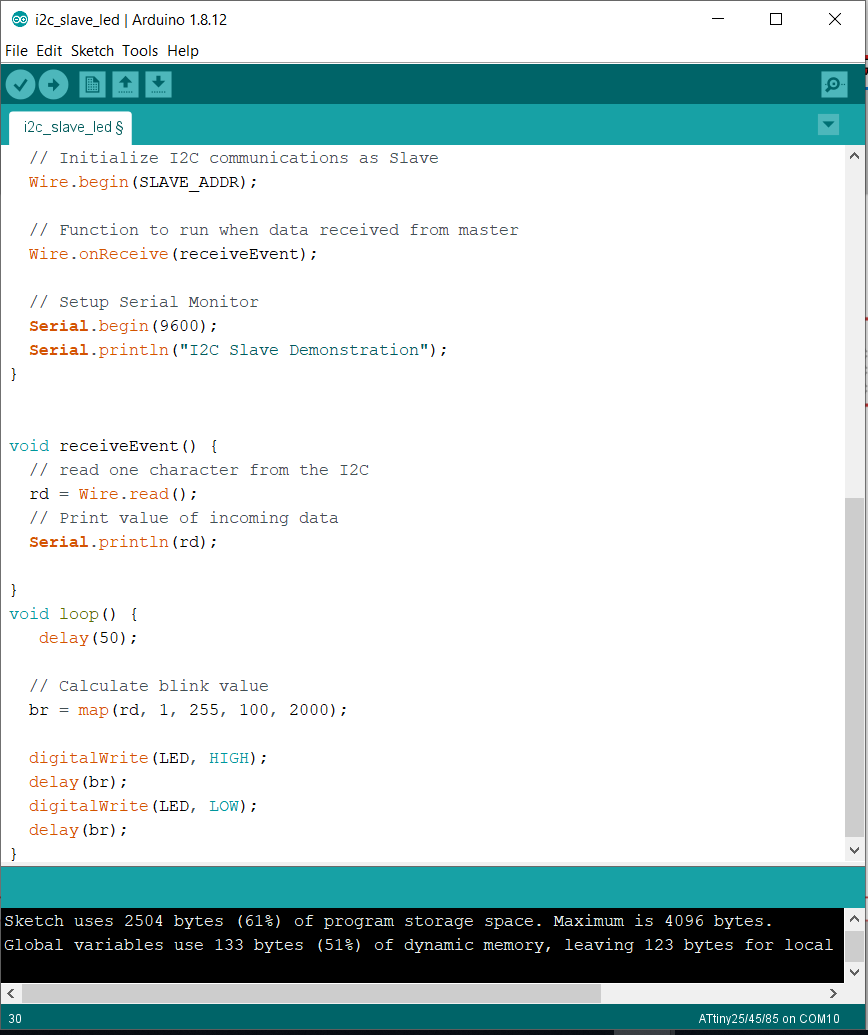Image resolution: width=868 pixels, height=1035 pixels.
Task: Click the line 'rd = Wire.read();'
Action: 113,494
